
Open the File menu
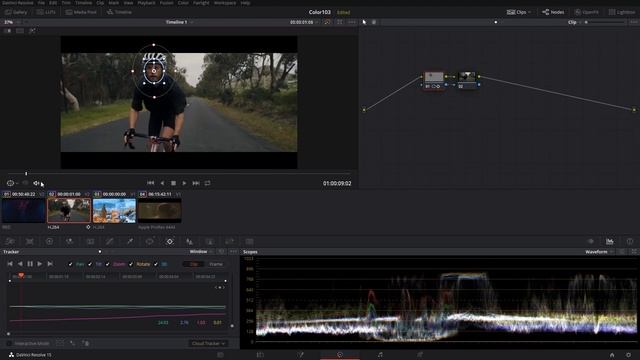tap(41, 3)
